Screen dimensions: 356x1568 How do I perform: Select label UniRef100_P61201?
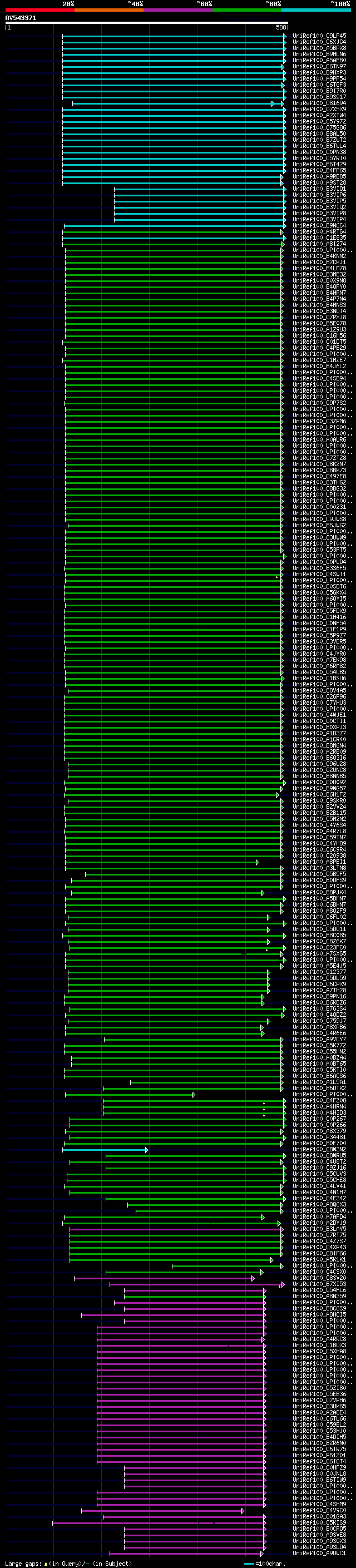tap(319, 1456)
